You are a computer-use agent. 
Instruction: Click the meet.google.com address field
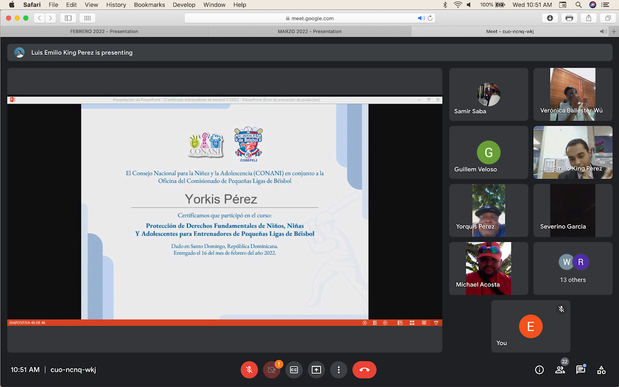[x=310, y=18]
